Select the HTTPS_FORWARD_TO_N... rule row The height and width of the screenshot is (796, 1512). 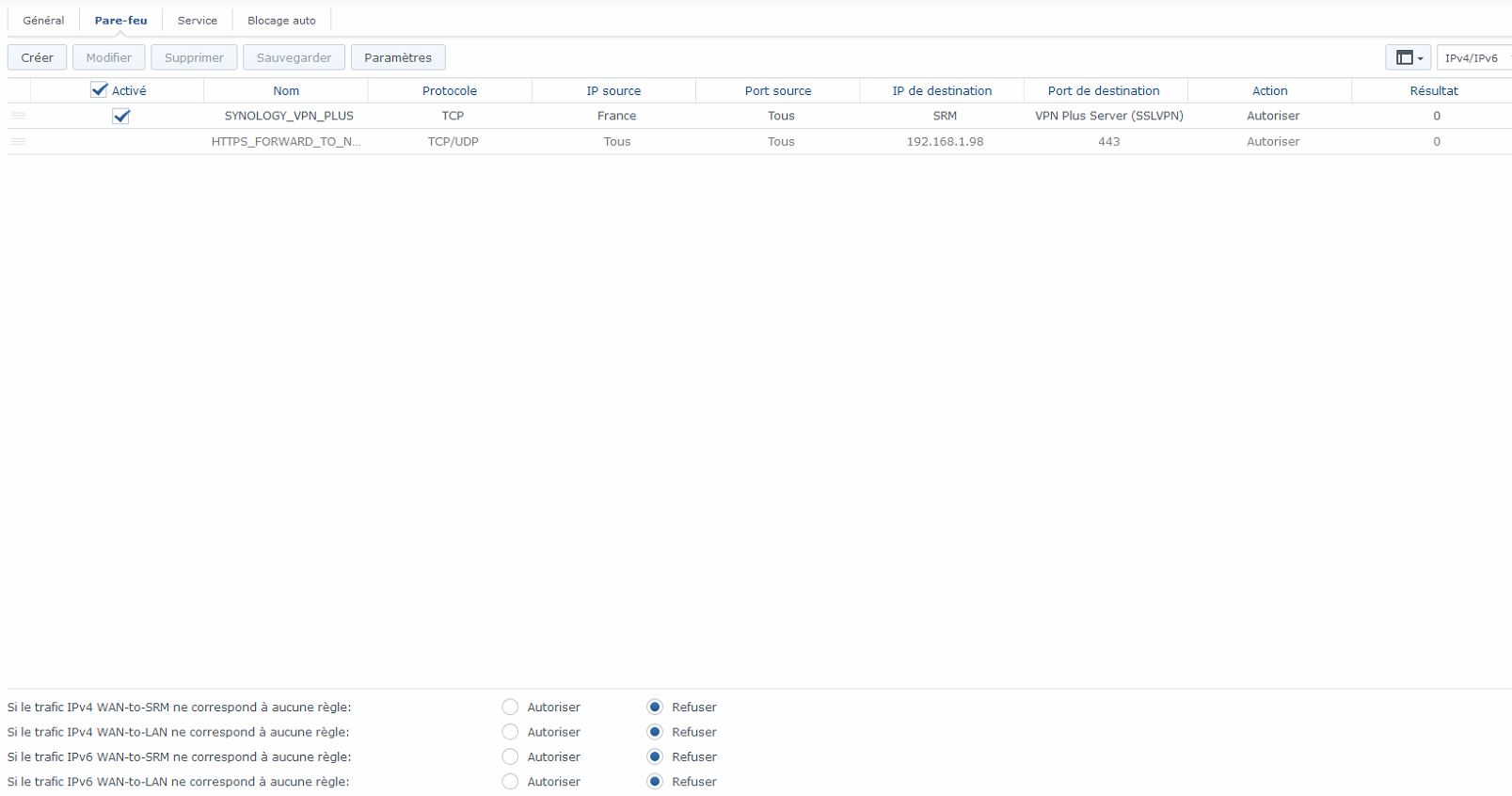(x=759, y=142)
